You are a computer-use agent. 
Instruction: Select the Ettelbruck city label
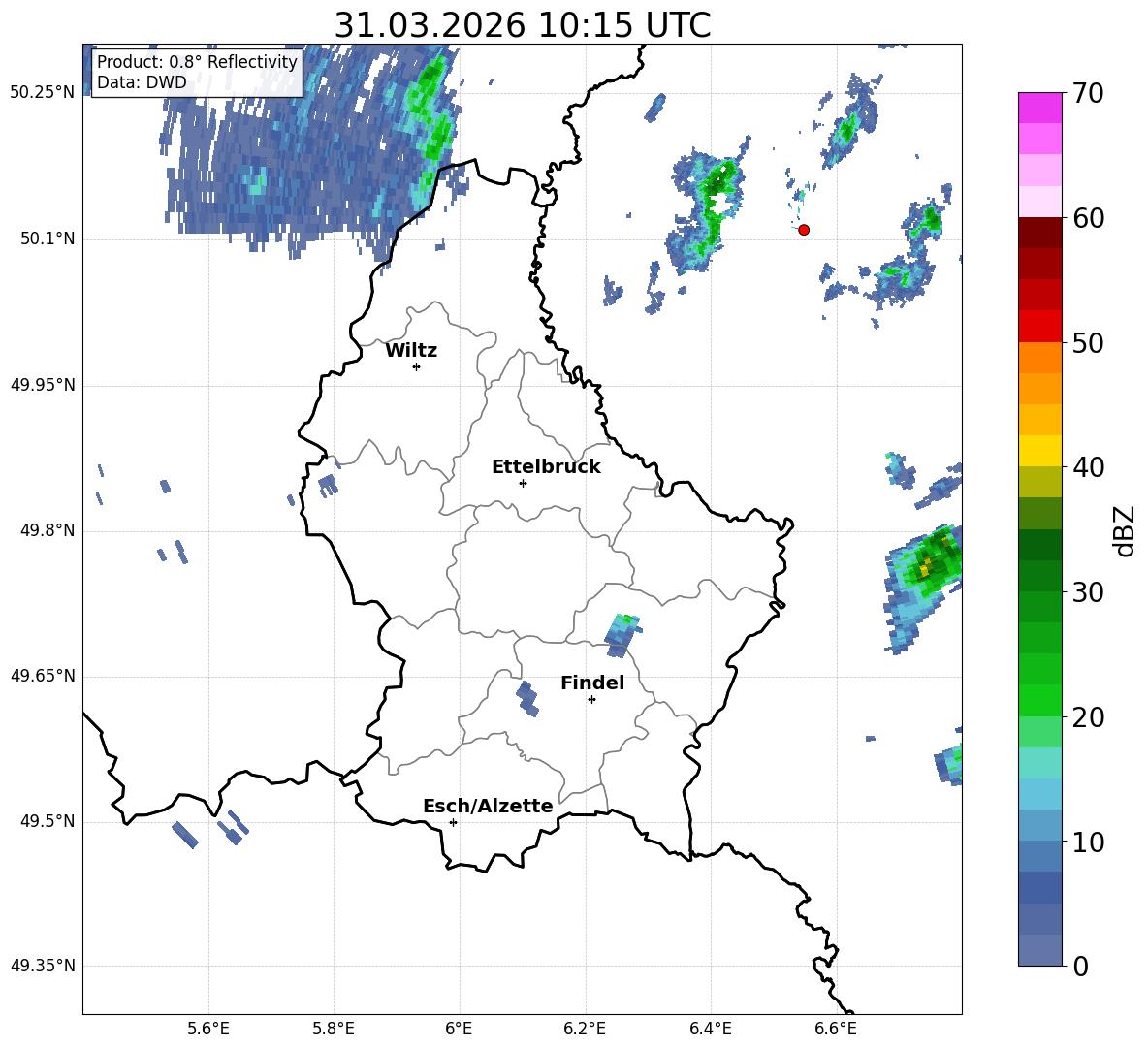tap(546, 467)
